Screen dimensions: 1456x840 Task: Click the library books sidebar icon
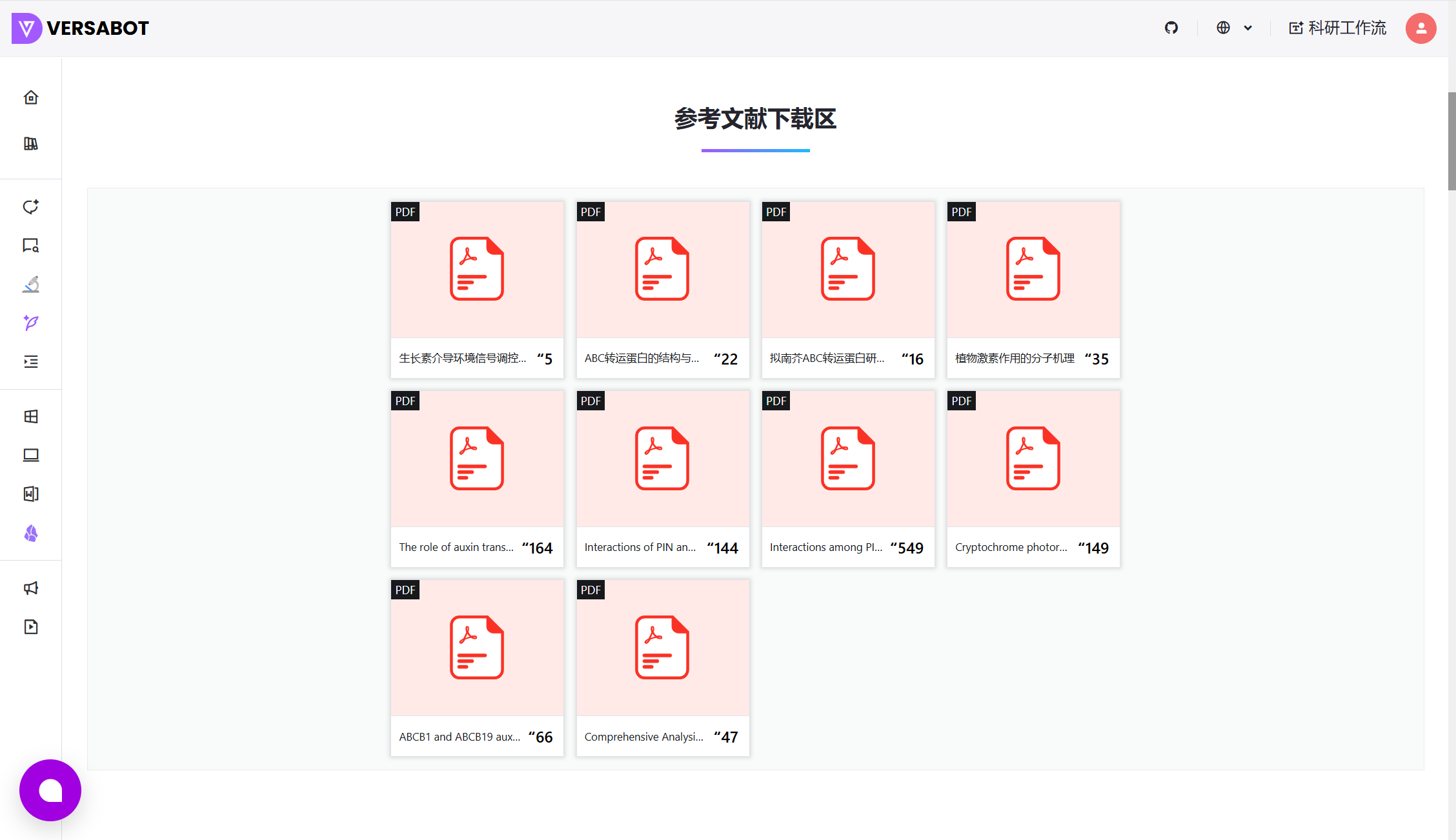(x=31, y=143)
